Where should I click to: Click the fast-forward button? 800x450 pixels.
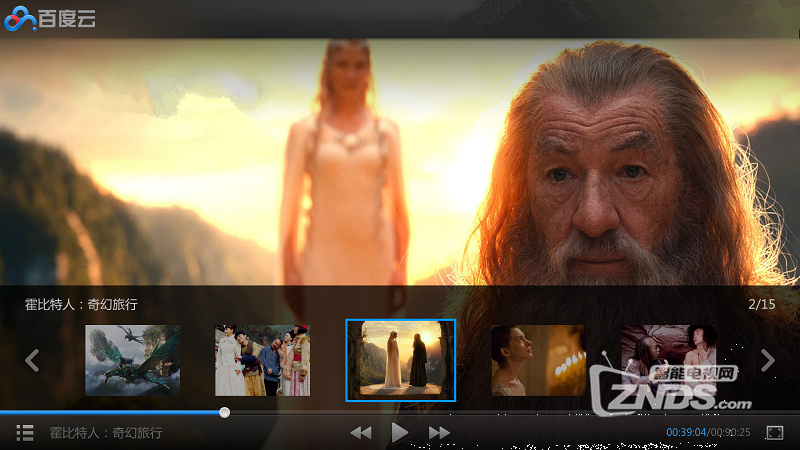coord(439,433)
